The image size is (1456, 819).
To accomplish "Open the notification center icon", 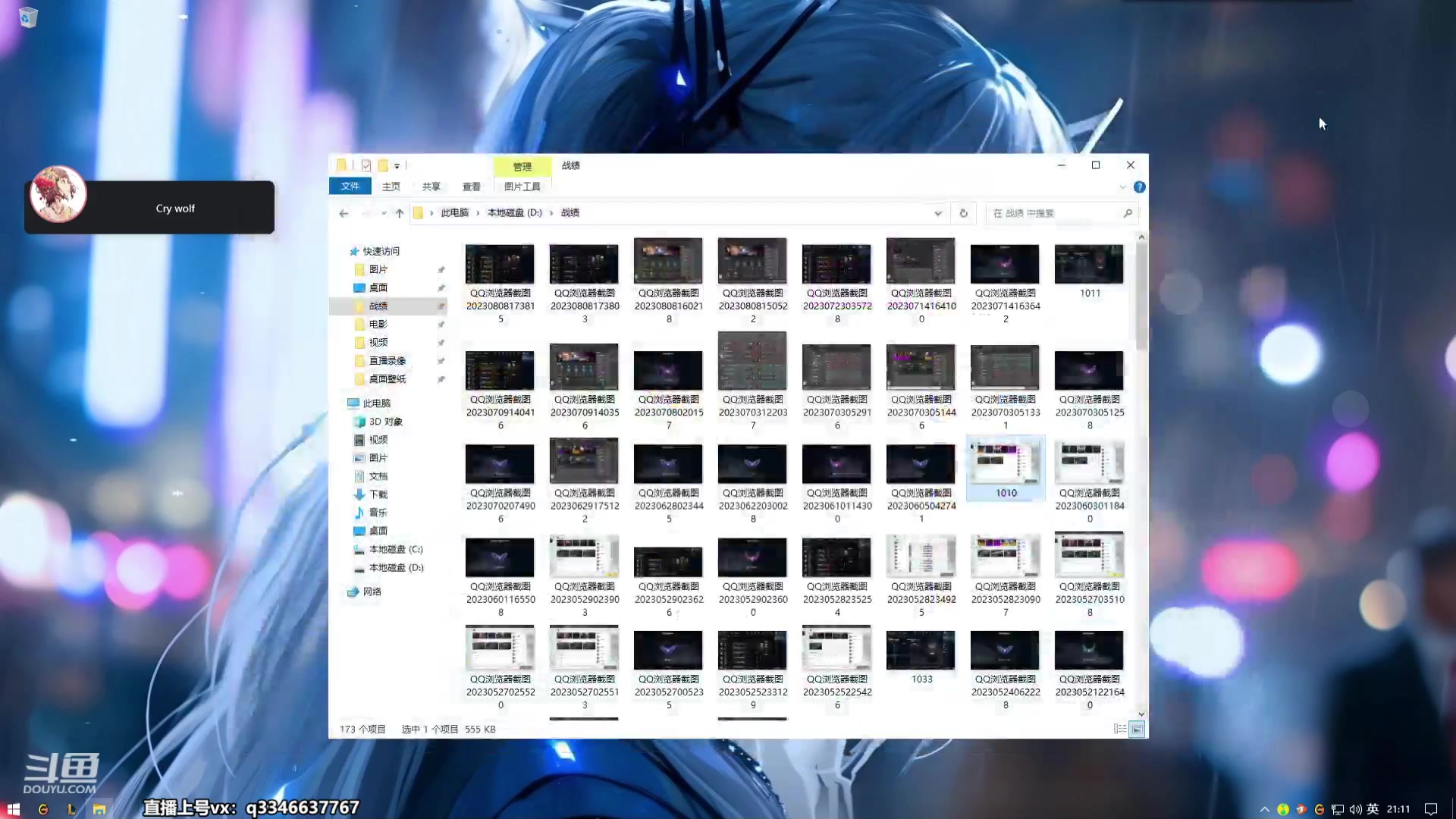I will (x=1431, y=809).
